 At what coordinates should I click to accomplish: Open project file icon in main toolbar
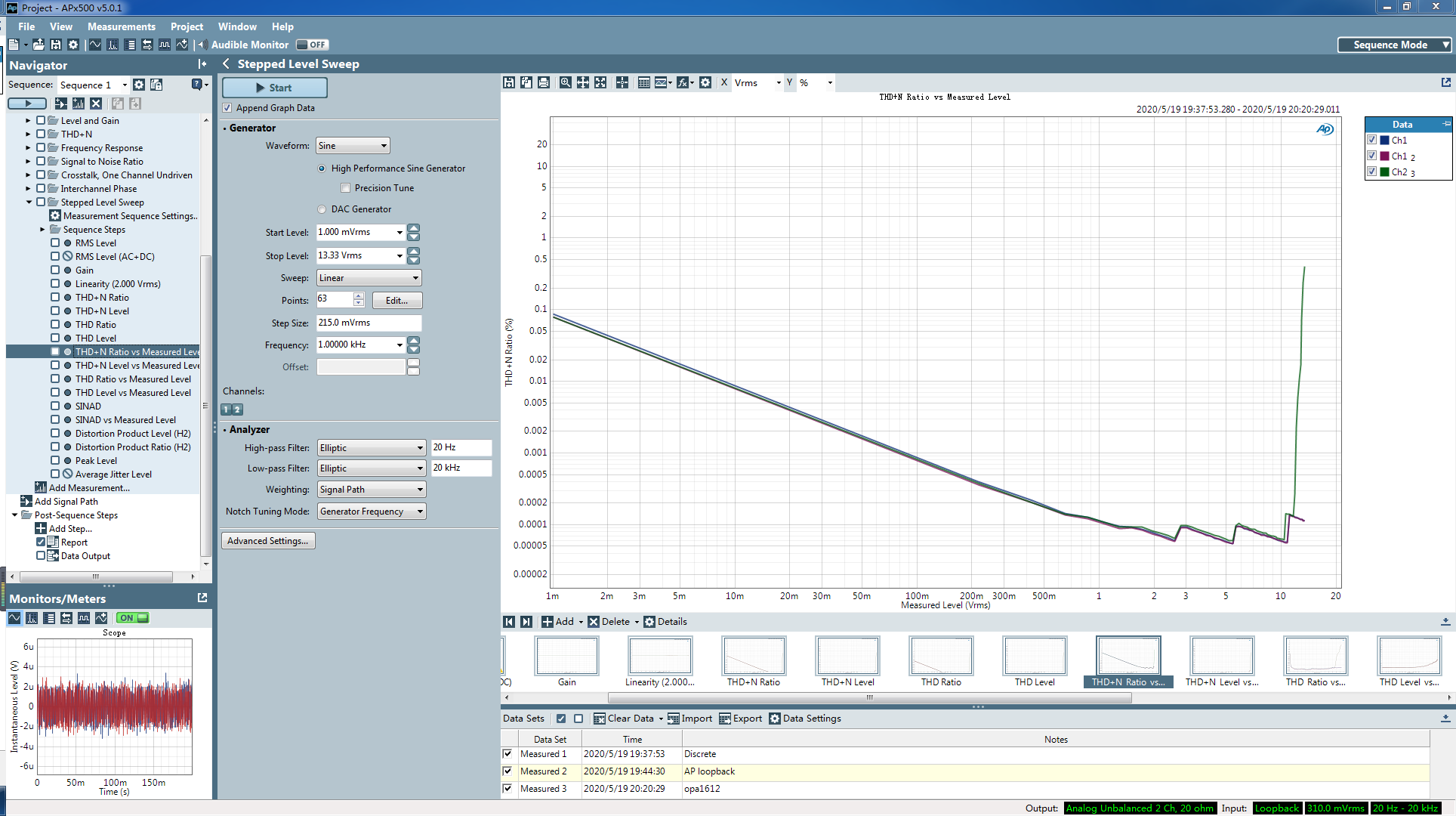[x=39, y=45]
